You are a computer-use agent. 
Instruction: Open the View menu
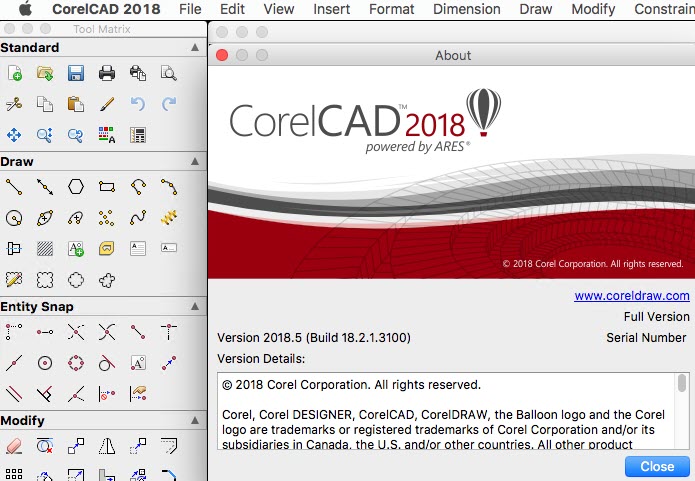279,9
